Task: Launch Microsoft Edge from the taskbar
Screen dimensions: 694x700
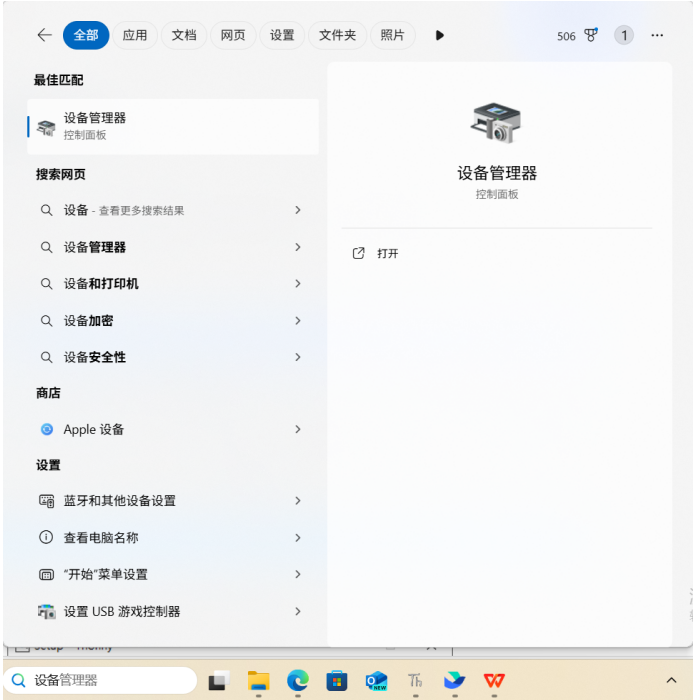Action: coord(298,681)
